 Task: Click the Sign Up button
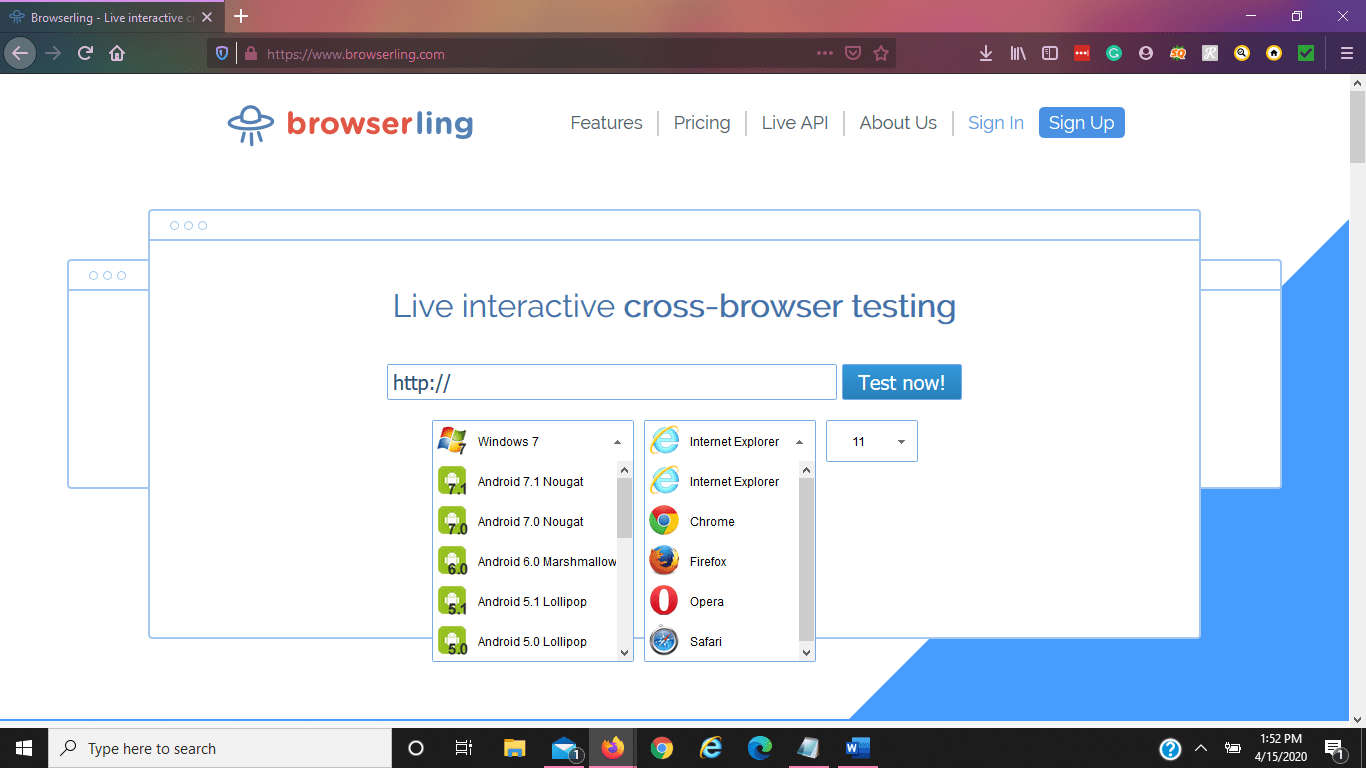(x=1081, y=122)
